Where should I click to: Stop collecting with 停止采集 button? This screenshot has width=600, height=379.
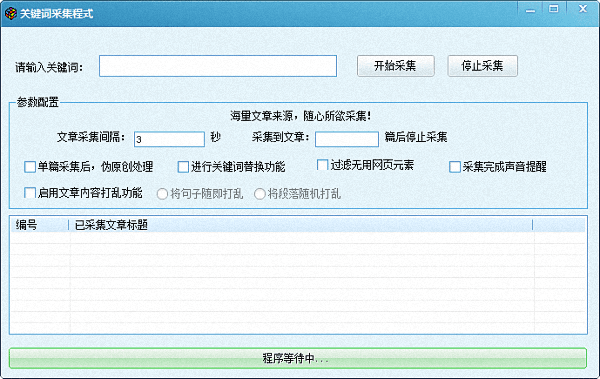pos(482,66)
